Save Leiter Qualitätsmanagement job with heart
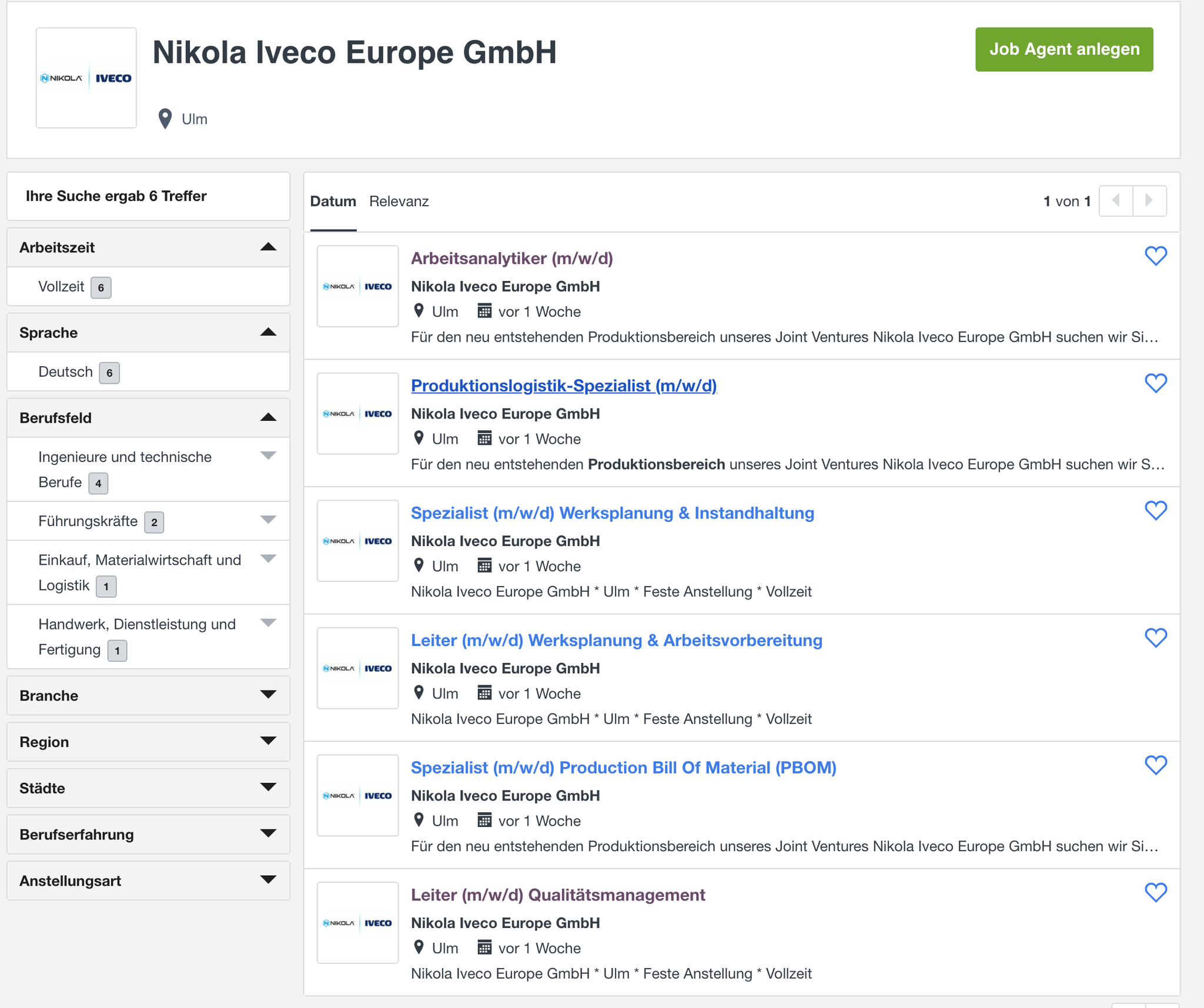This screenshot has width=1204, height=1008. pyautogui.click(x=1155, y=892)
